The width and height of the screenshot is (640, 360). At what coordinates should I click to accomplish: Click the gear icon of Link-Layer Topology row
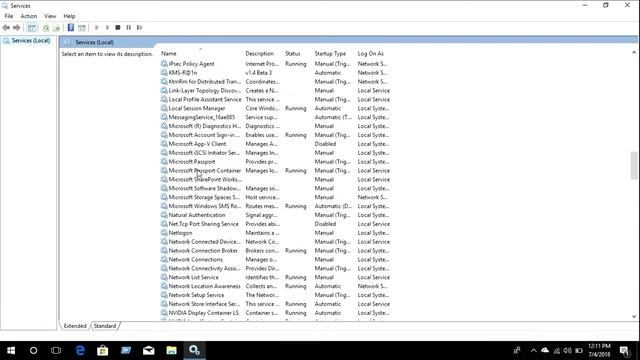(x=164, y=91)
